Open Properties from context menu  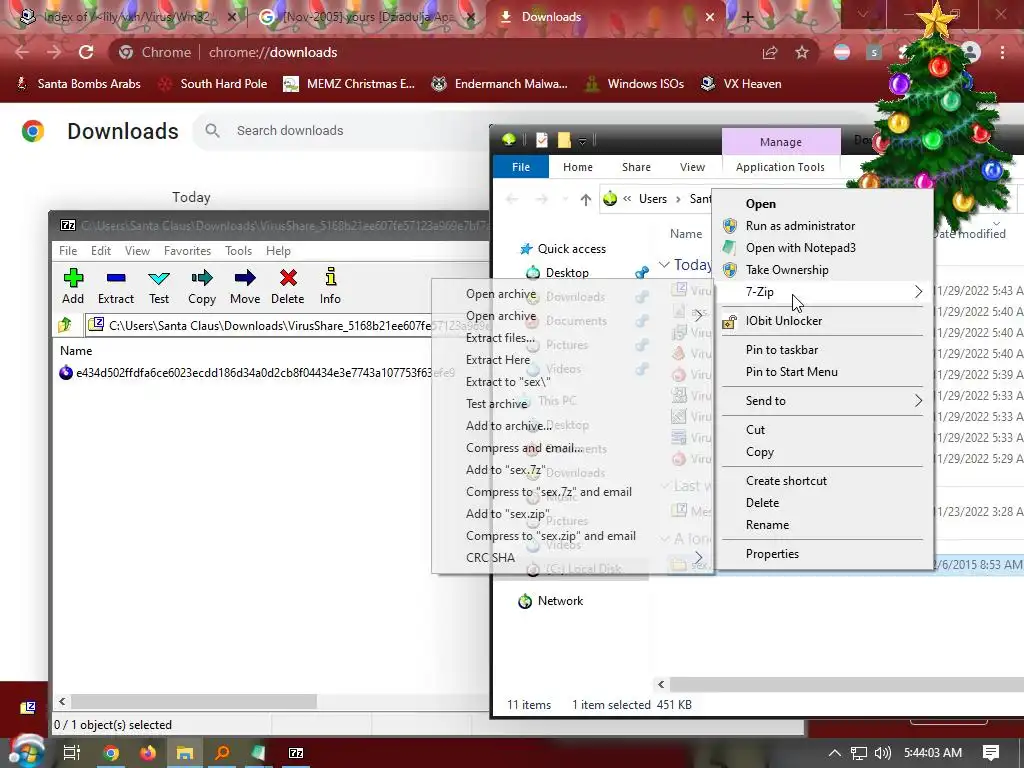823,554
